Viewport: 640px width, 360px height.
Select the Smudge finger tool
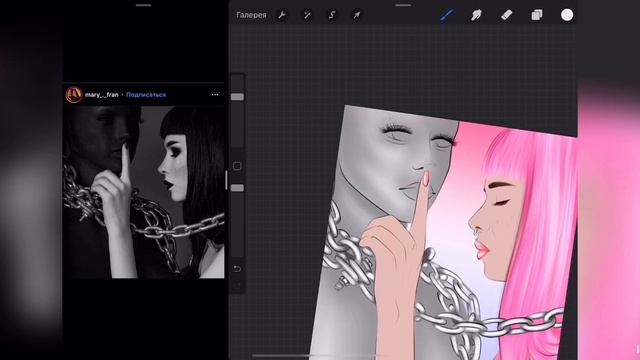[476, 15]
